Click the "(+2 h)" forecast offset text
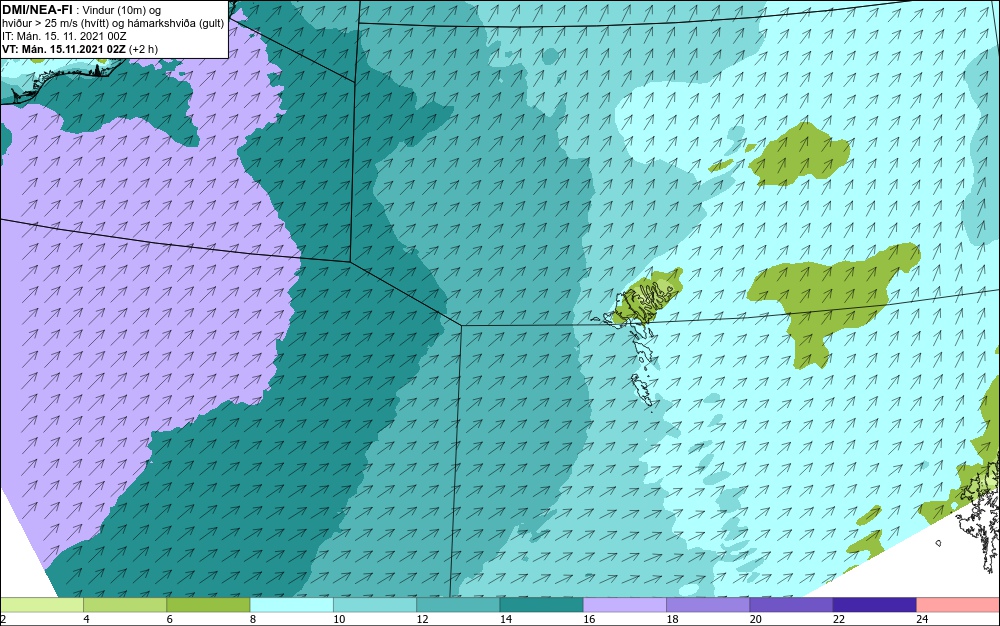Screen dimensions: 1000x626 point(143,48)
